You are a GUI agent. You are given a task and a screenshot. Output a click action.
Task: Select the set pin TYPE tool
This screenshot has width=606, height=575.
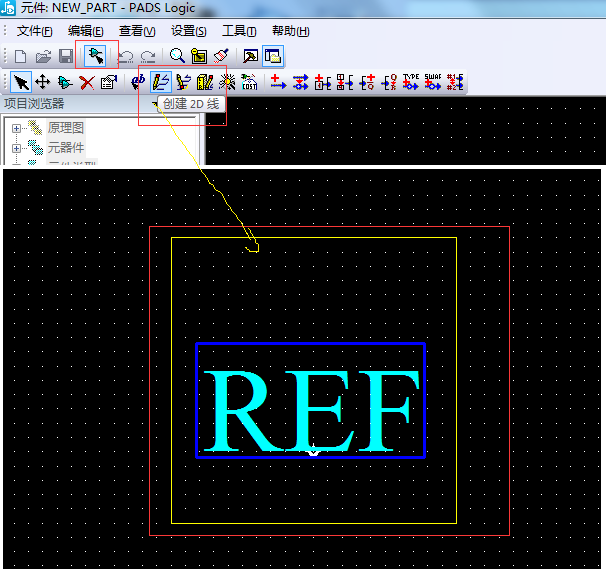(x=411, y=82)
